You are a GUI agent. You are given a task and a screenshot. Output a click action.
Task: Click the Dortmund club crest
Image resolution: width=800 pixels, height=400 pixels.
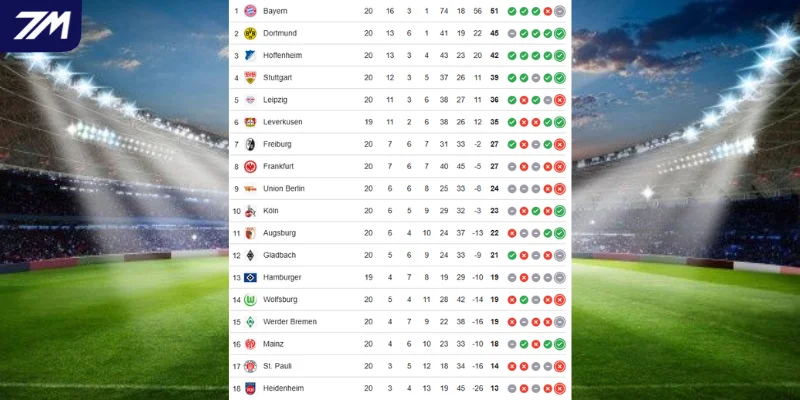[250, 33]
